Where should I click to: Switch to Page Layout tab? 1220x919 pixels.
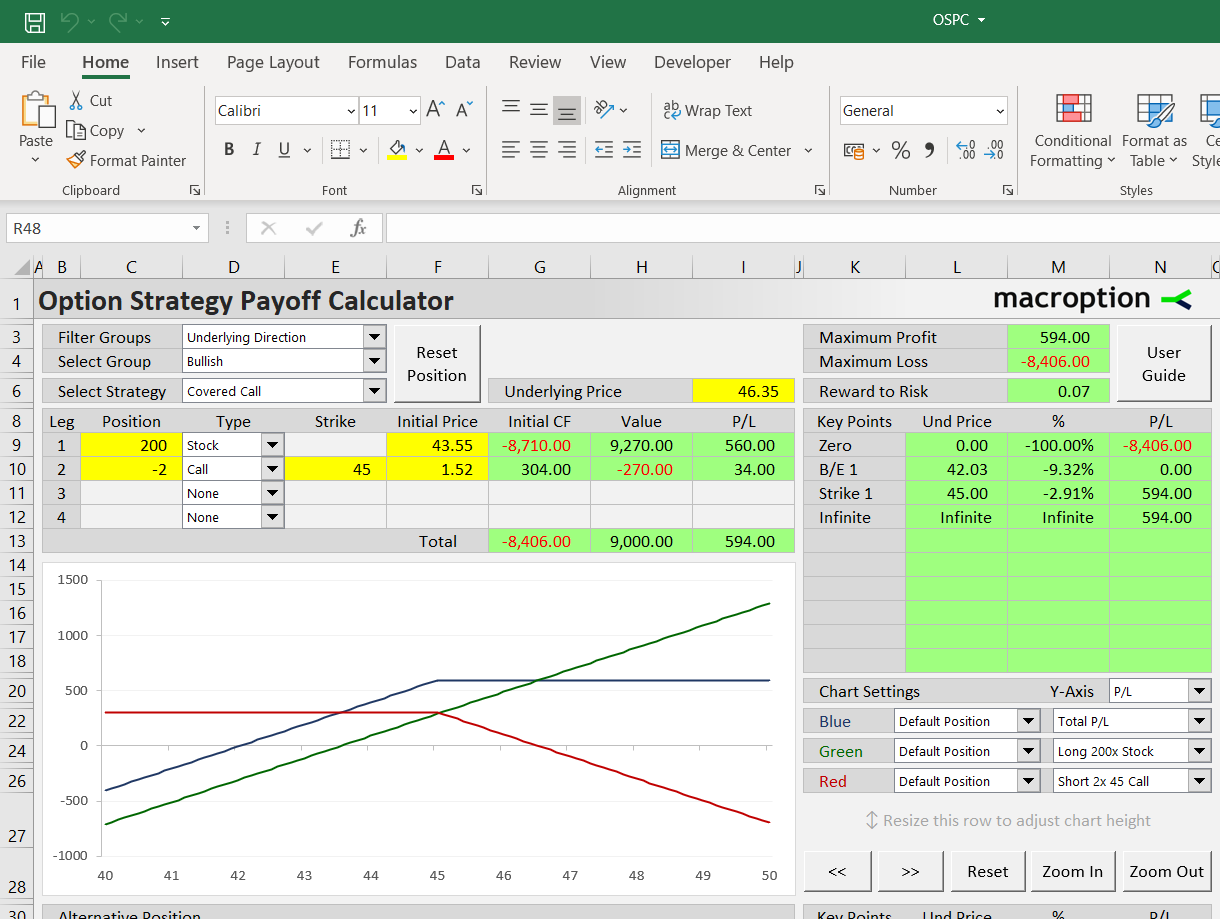273,62
